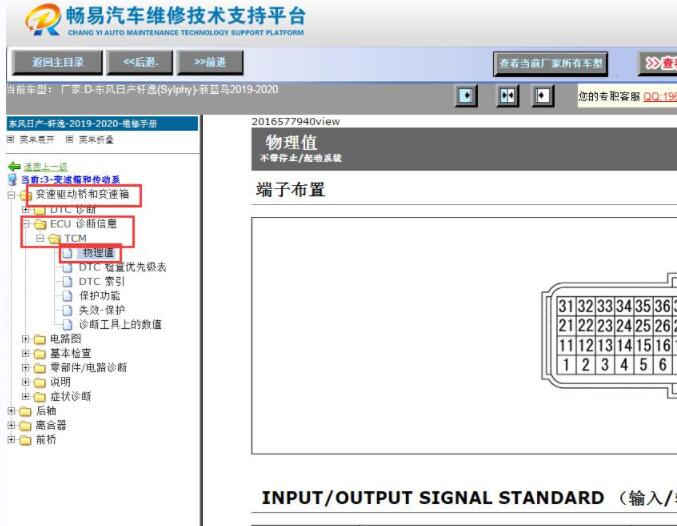Click the 基本检查 folder icon
This screenshot has height=526, width=677.
pyautogui.click(x=40, y=354)
